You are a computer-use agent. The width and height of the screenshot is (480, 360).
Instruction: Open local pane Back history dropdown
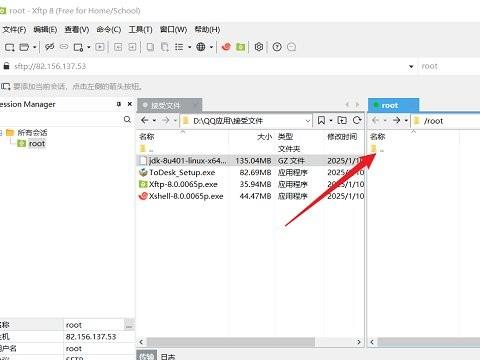click(154, 120)
